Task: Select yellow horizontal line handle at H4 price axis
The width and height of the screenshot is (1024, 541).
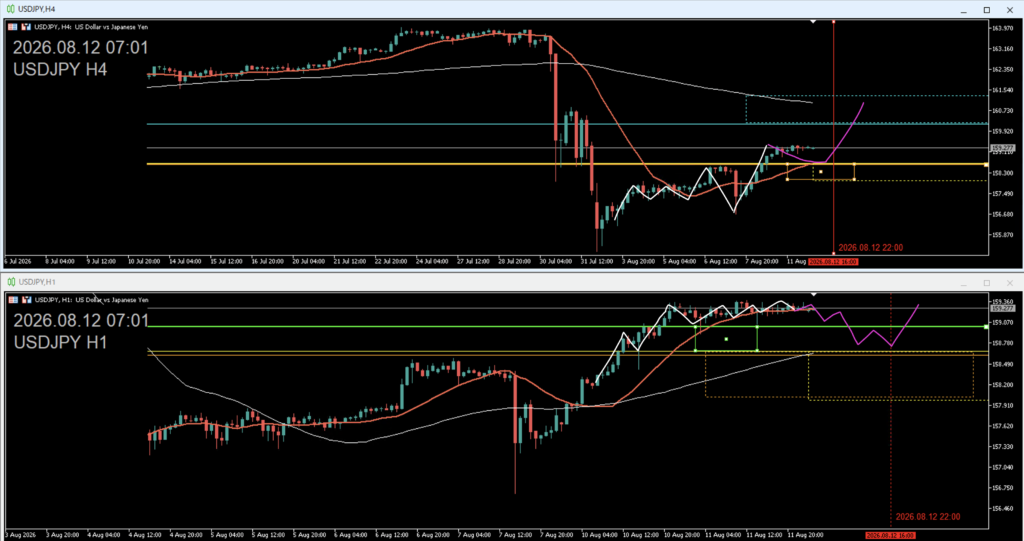Action: click(986, 165)
